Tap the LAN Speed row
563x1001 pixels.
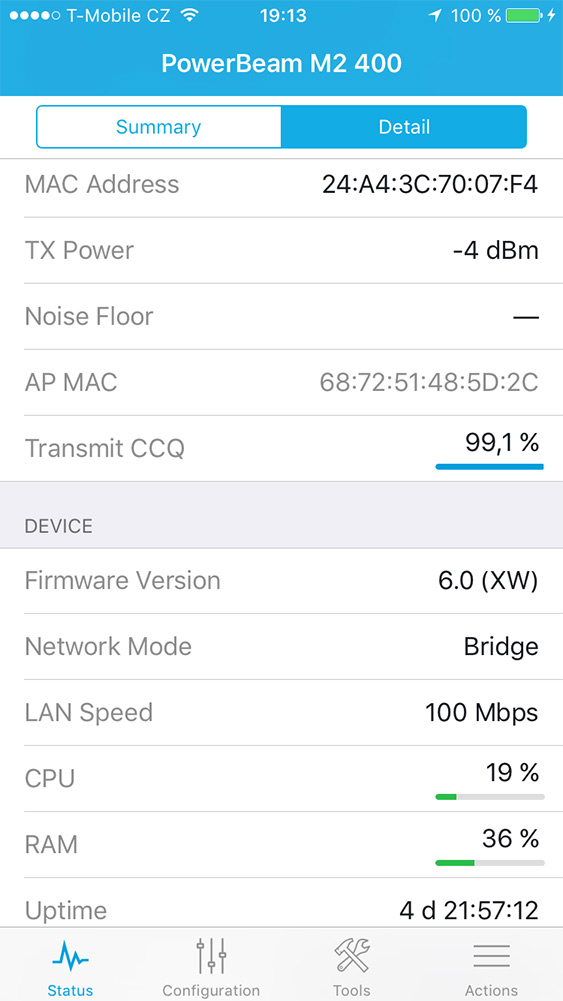282,712
